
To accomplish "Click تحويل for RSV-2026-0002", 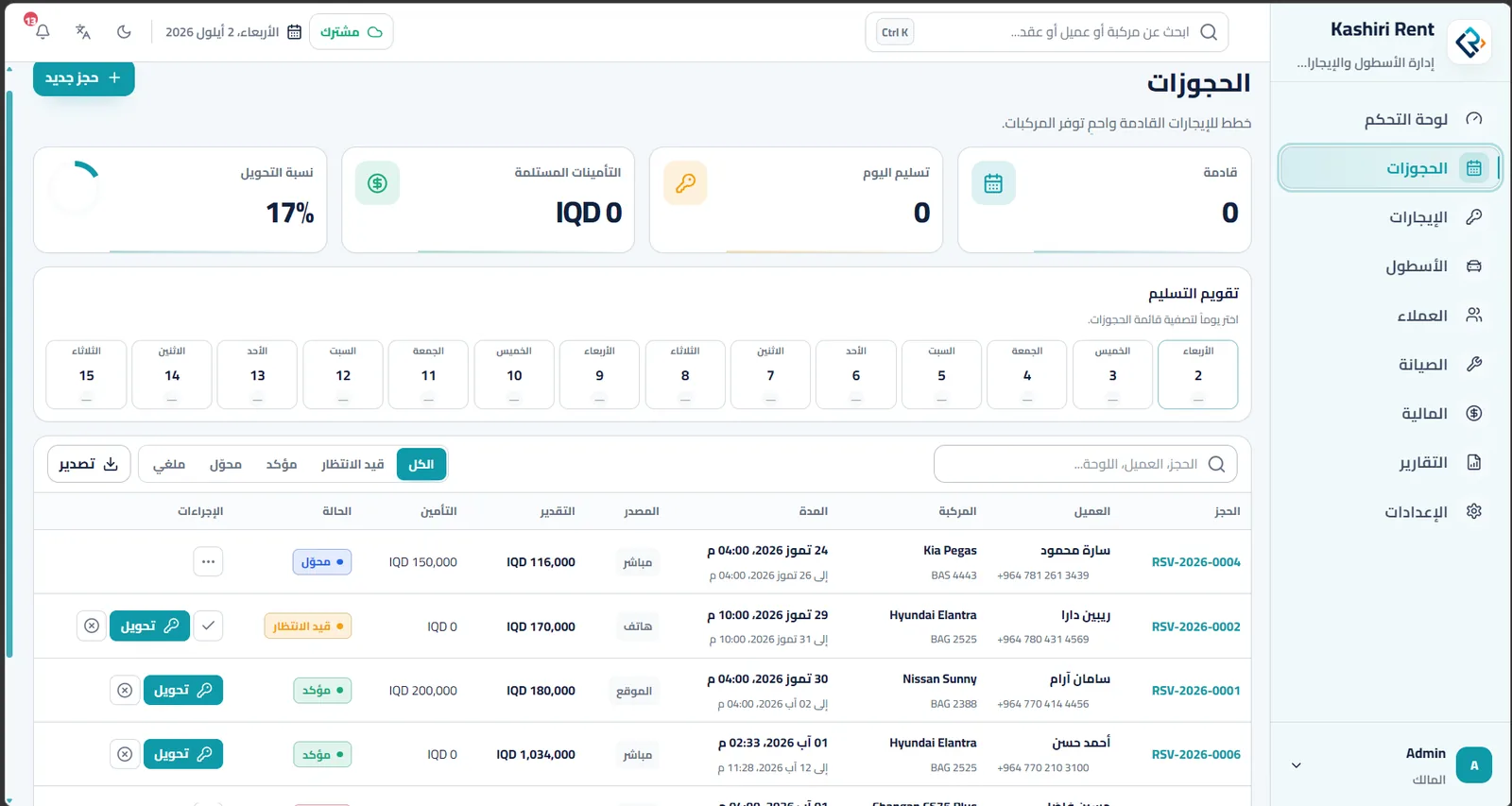I will (x=149, y=626).
